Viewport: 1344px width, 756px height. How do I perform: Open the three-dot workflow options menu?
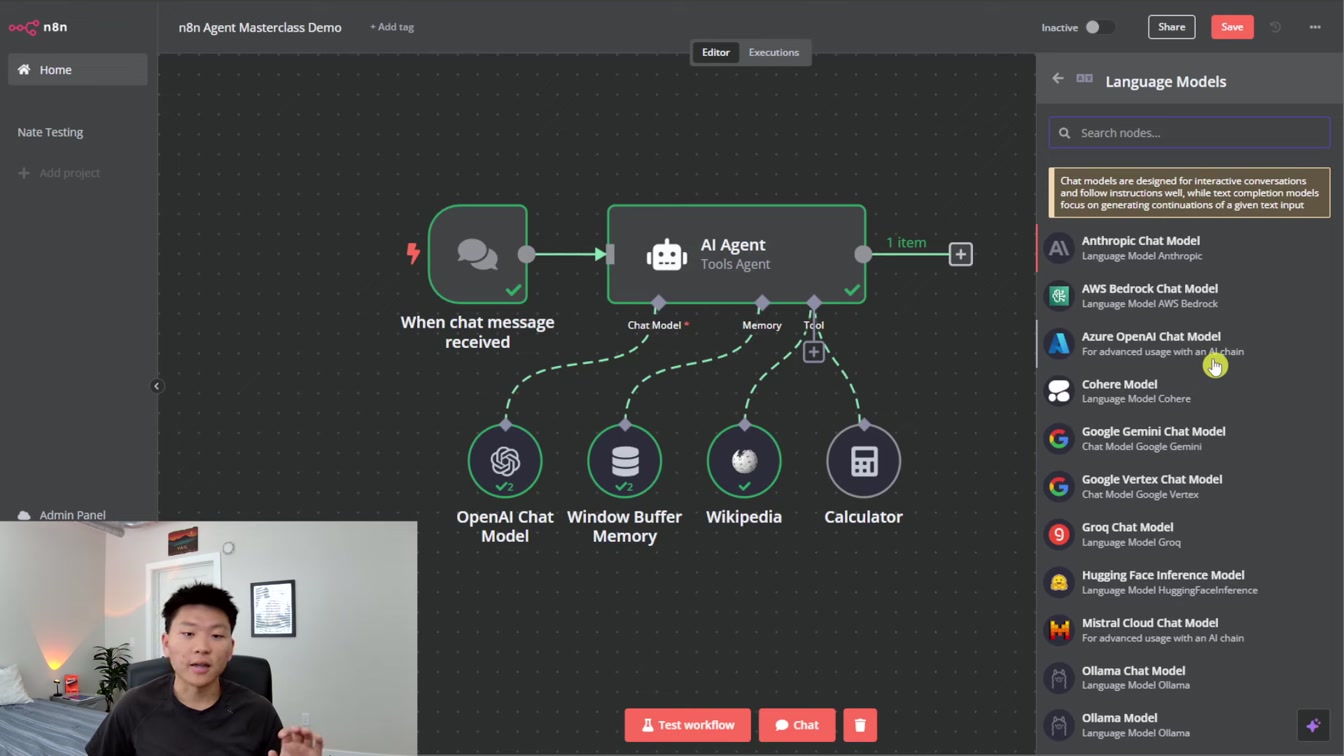click(1315, 27)
